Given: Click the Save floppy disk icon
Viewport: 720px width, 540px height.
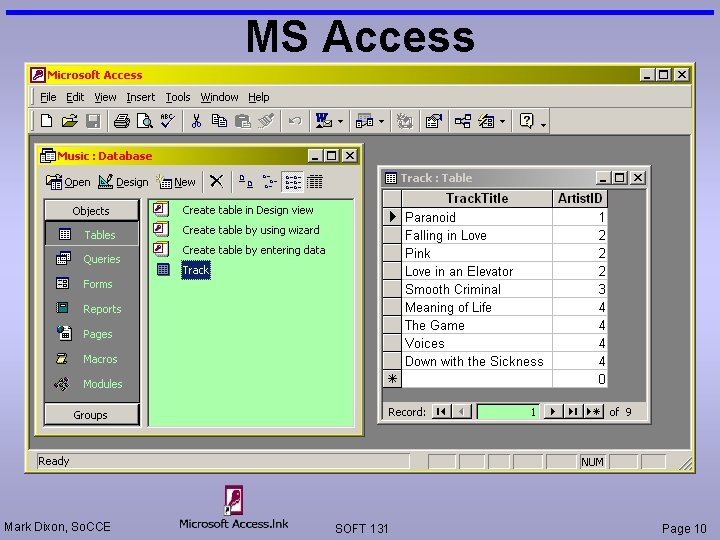Looking at the screenshot, I should (93, 121).
